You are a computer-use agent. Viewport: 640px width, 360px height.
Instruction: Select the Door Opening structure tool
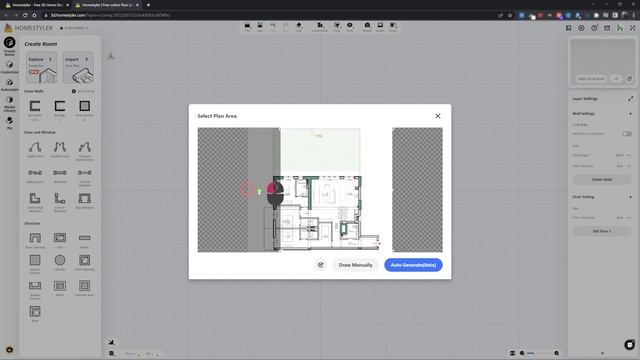coord(35,240)
